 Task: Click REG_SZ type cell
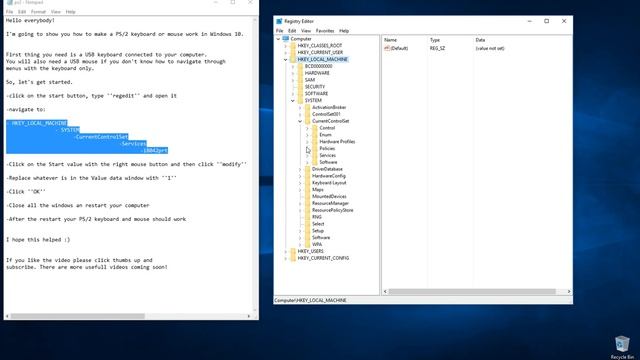pos(437,48)
